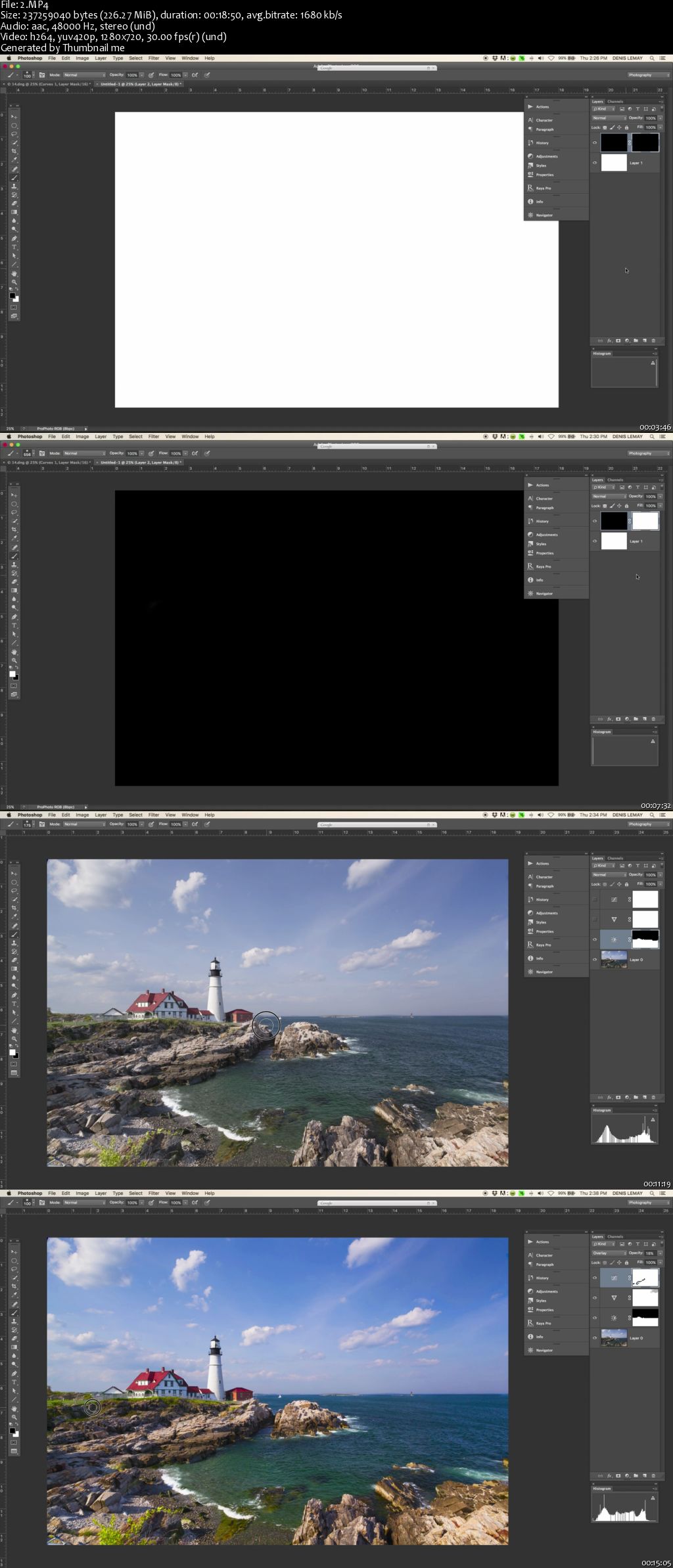Select the Move tool in the 00:03:46 frame
This screenshot has height=1568, width=673.
(14, 117)
